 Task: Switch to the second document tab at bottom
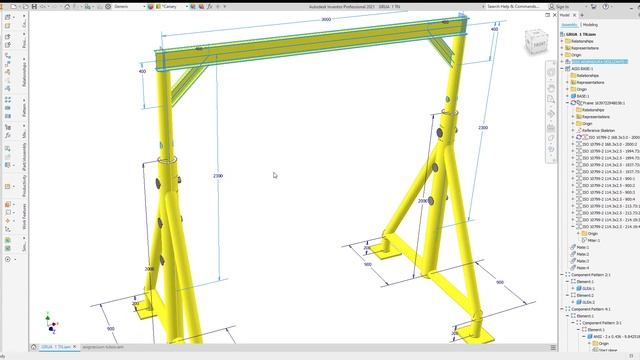tap(103, 347)
